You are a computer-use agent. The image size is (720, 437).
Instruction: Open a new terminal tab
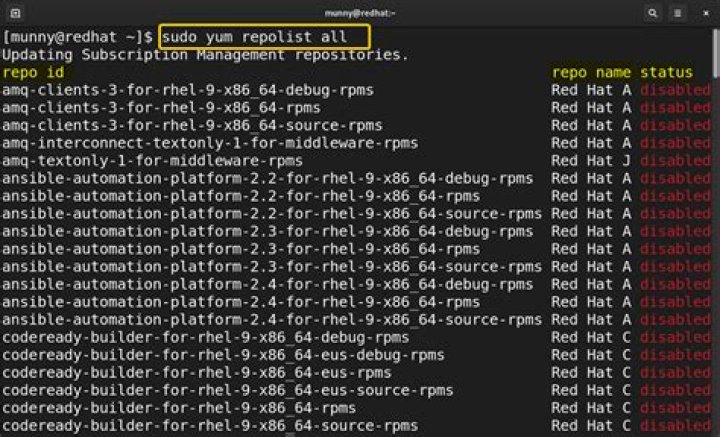(x=13, y=12)
